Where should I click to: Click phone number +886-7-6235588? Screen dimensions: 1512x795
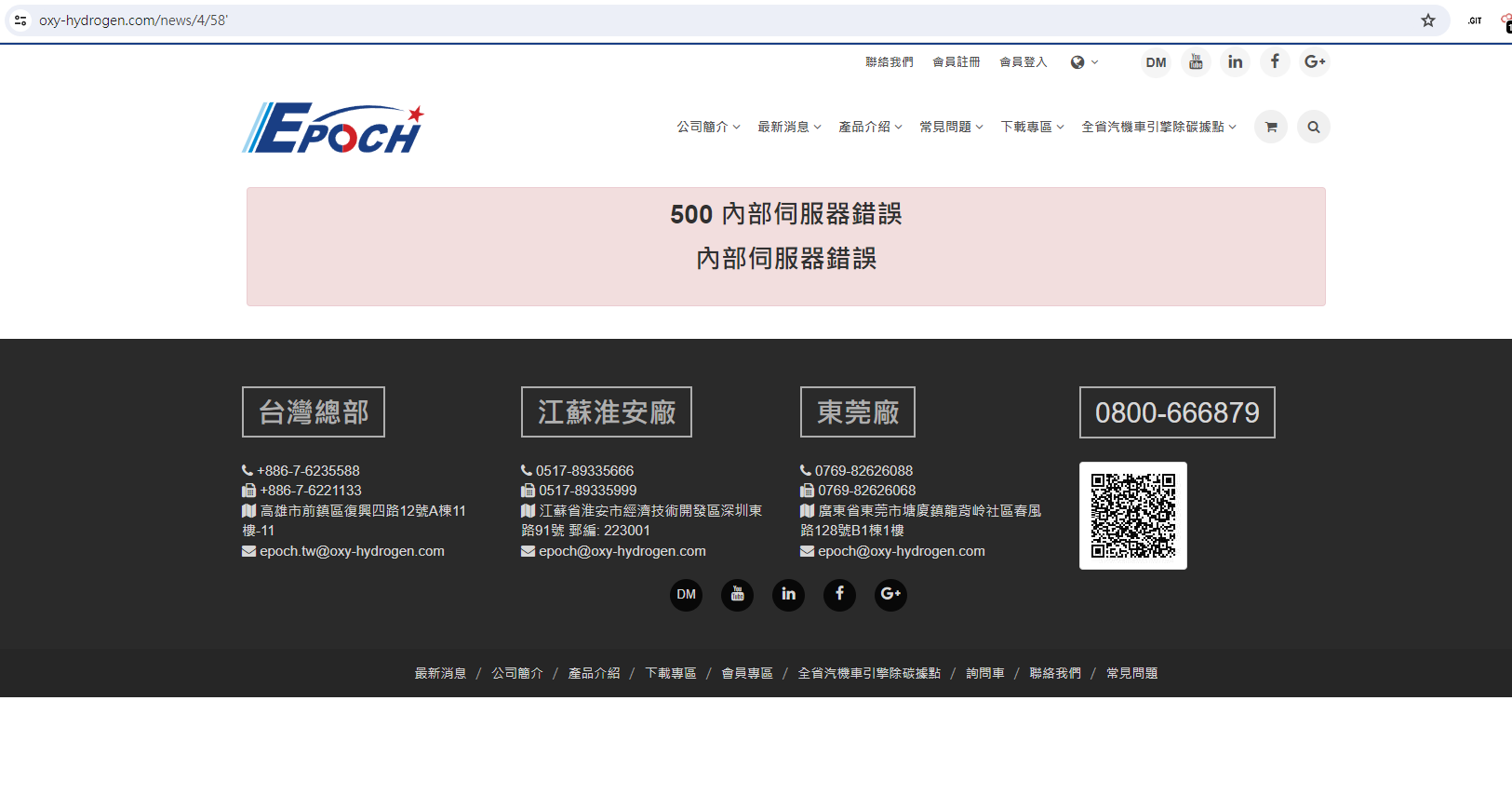[x=308, y=471]
